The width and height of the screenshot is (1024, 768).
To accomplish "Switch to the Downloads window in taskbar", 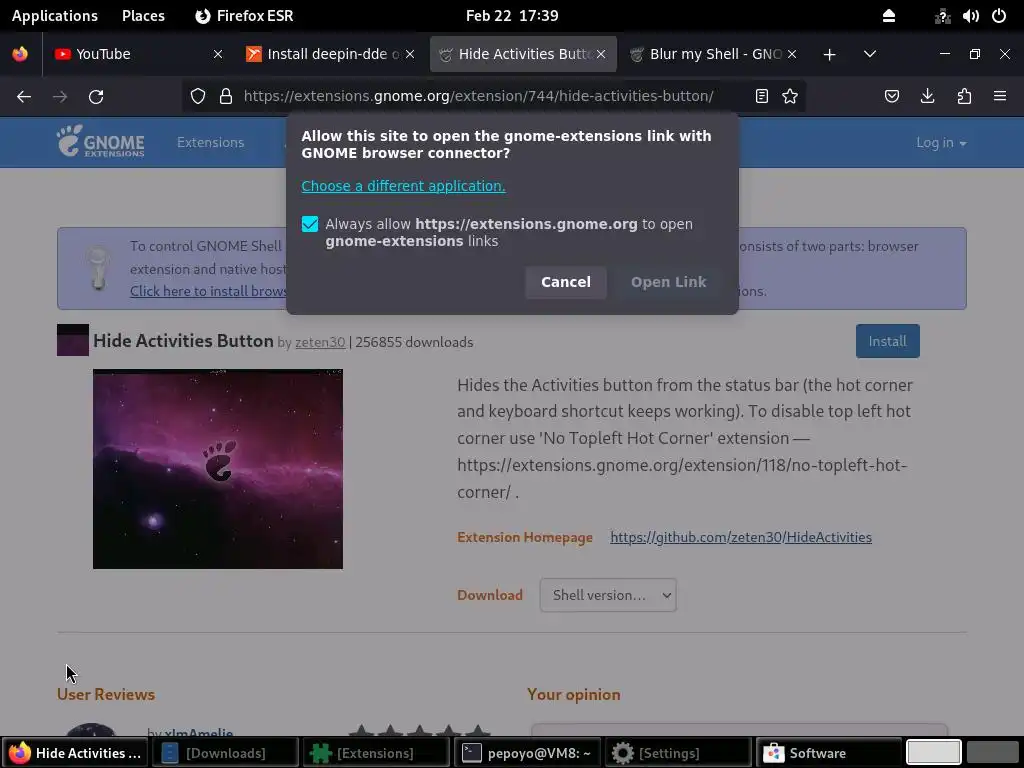I will point(225,753).
